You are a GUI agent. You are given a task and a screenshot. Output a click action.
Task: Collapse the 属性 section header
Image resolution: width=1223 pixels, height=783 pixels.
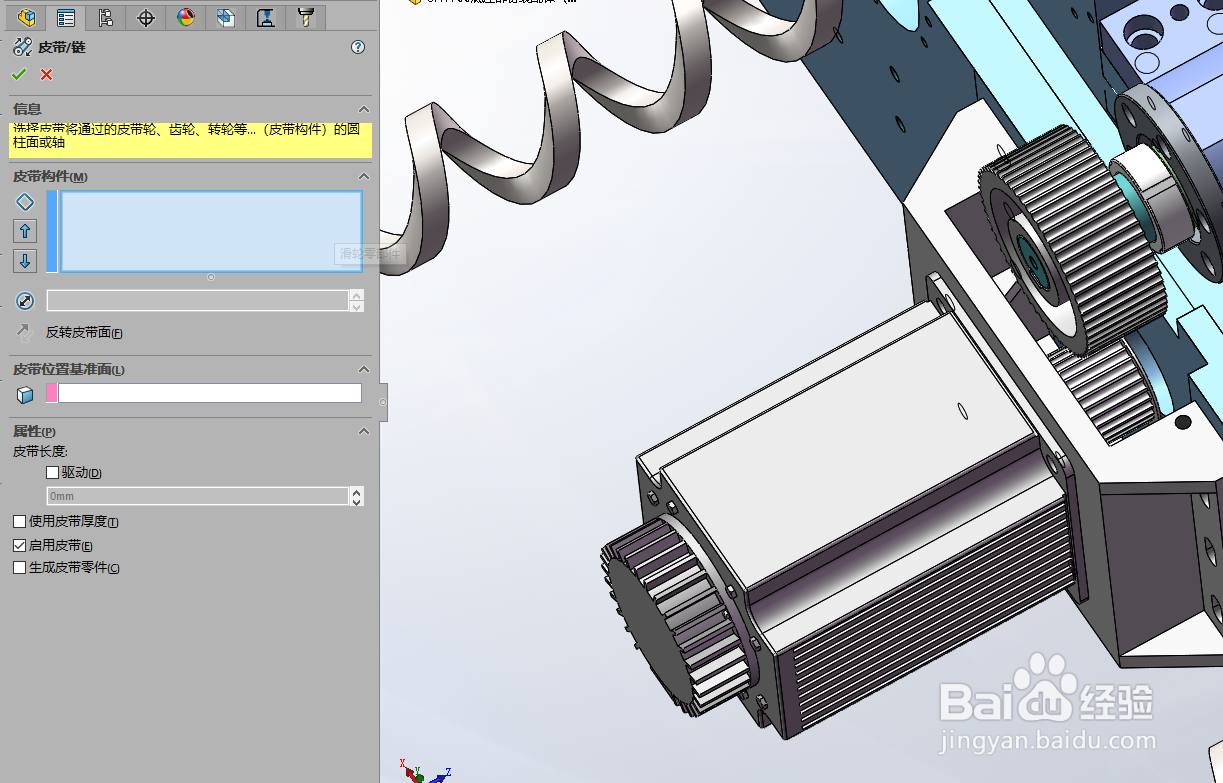coord(364,431)
